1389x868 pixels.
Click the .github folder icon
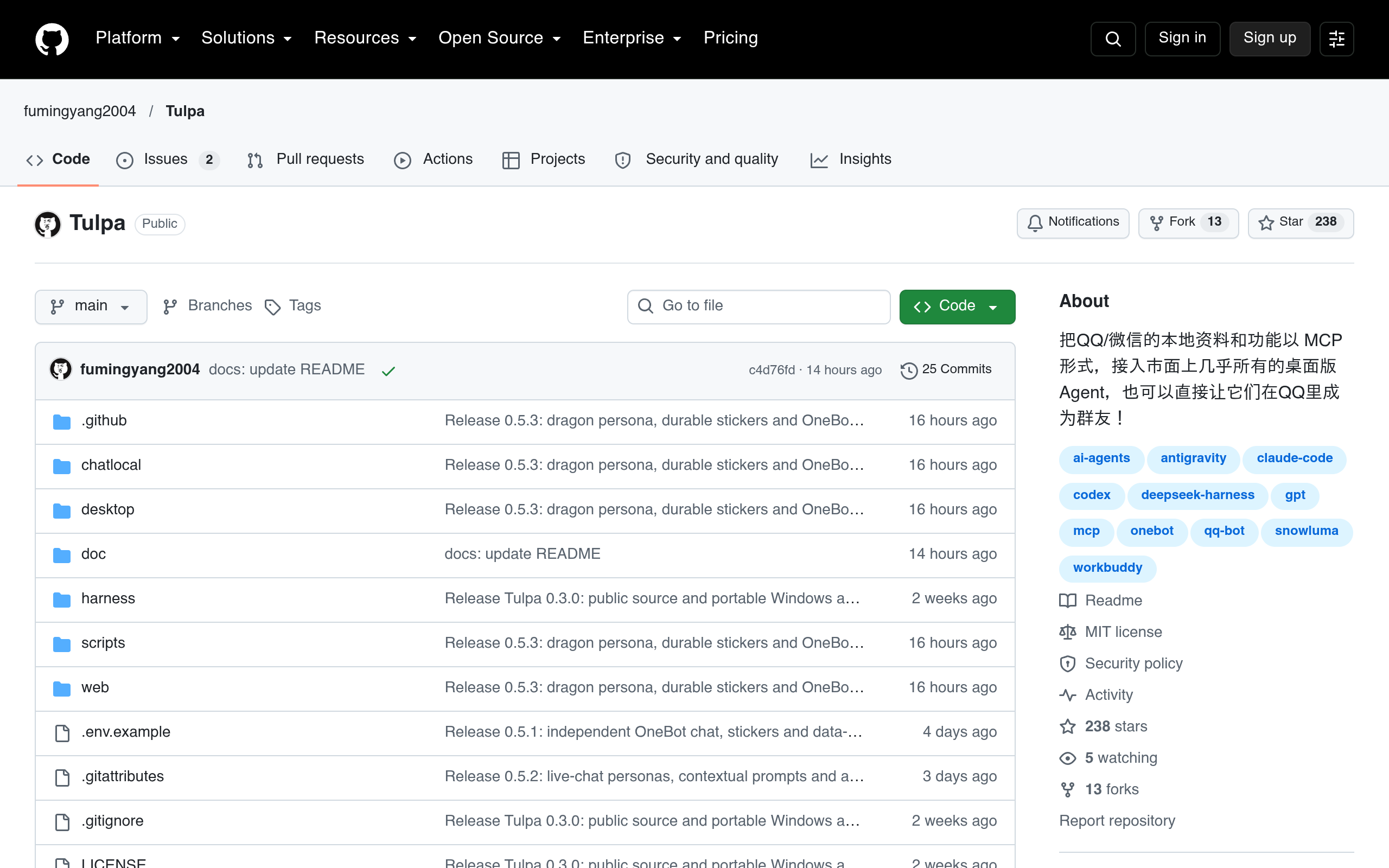point(62,422)
